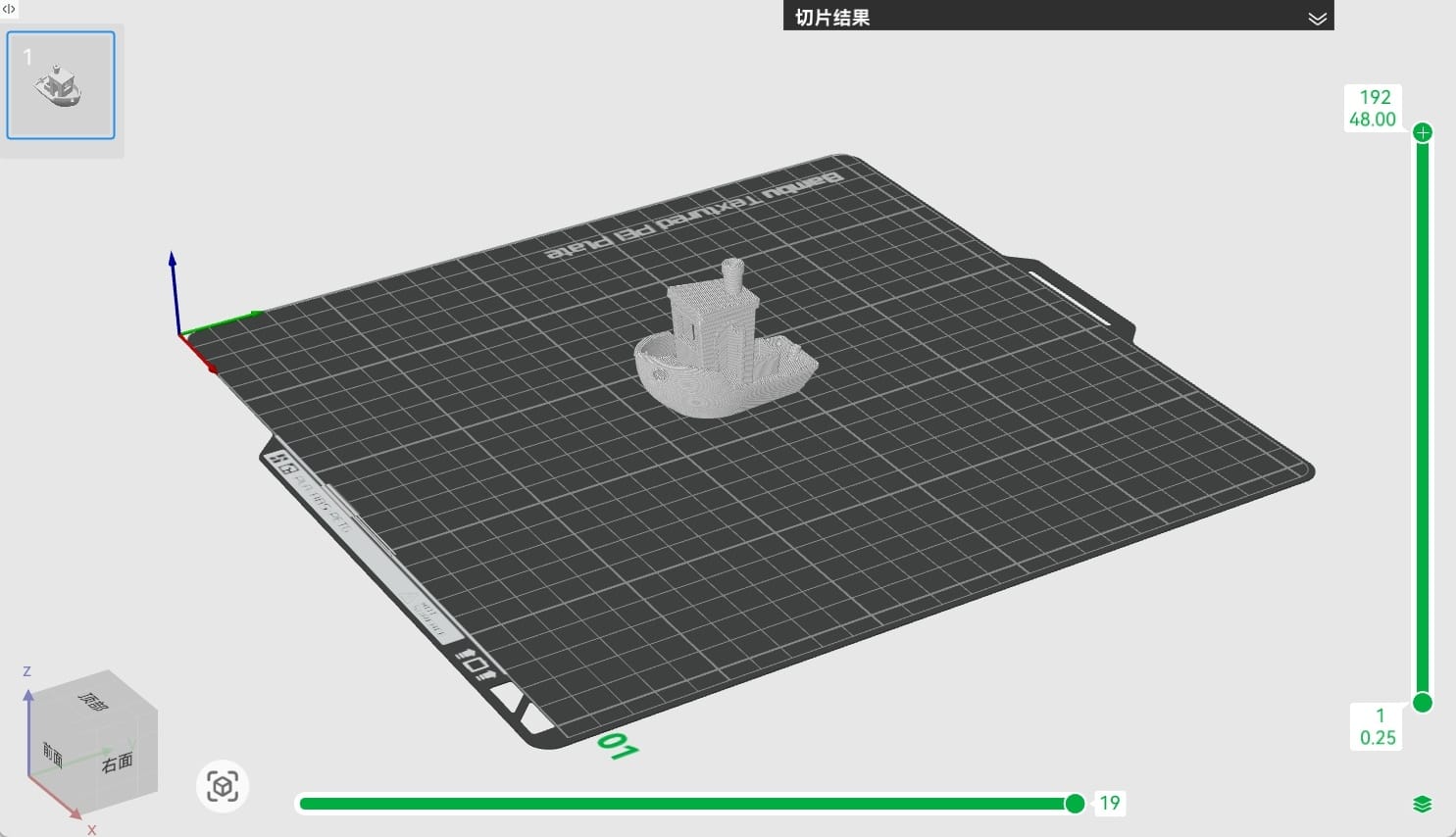Click the bottom layer label 1 / 0.25
The image size is (1456, 837).
[1378, 726]
